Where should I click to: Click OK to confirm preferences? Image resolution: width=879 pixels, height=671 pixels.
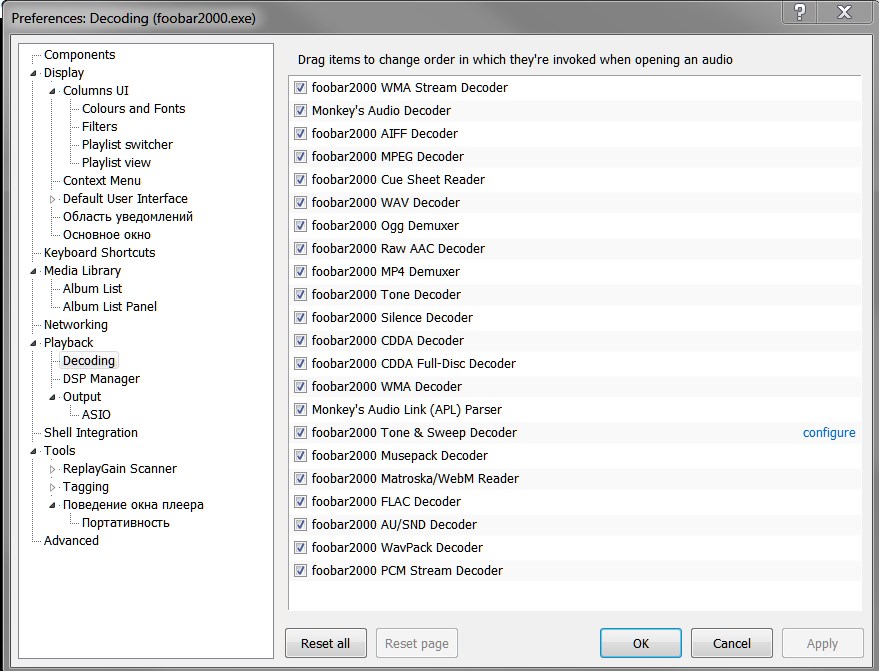[641, 643]
